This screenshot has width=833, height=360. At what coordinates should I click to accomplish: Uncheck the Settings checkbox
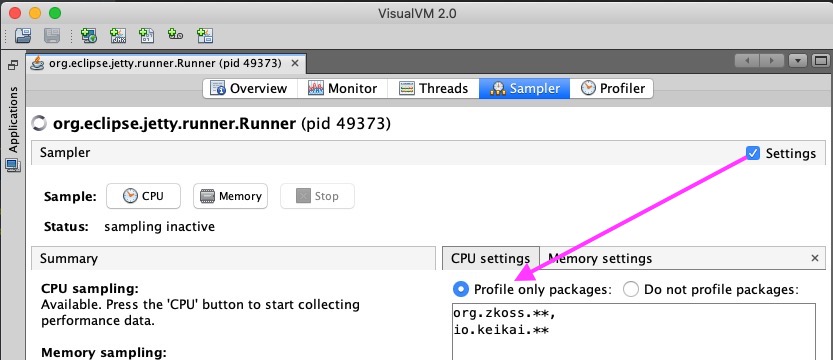click(753, 153)
